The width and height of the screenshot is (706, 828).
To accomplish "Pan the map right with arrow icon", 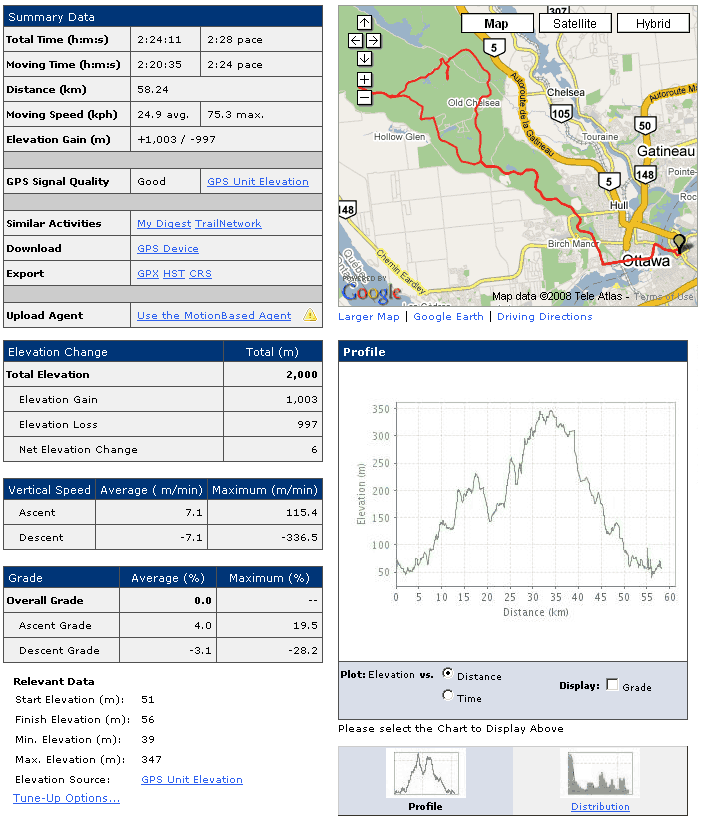I will [373, 41].
